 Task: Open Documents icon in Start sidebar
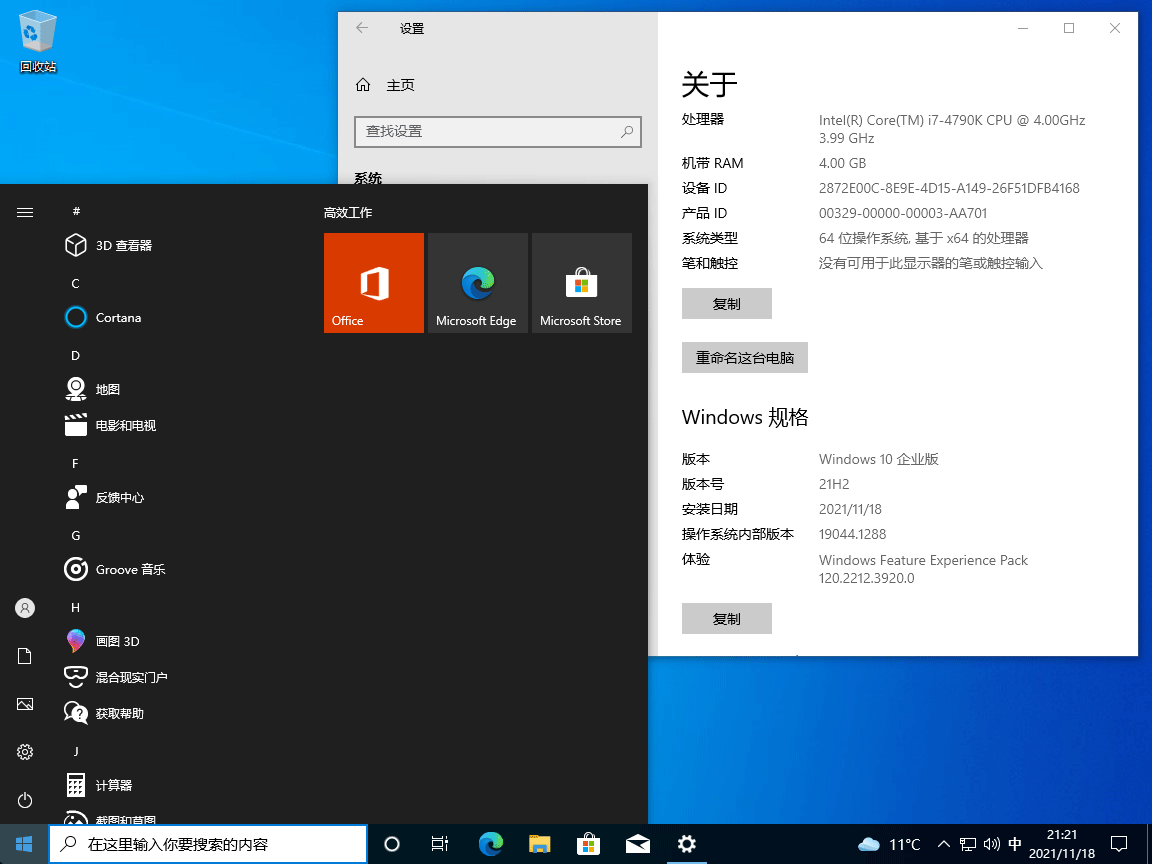(25, 656)
